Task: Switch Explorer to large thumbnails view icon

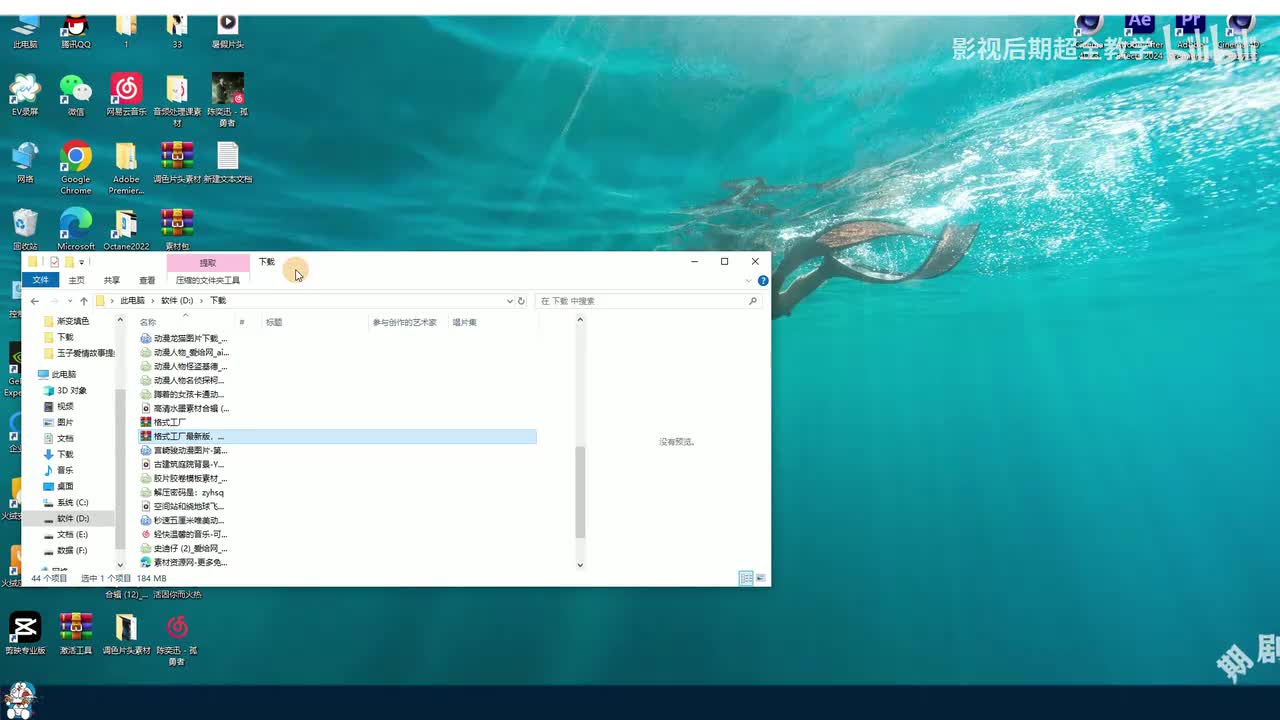Action: pos(761,578)
